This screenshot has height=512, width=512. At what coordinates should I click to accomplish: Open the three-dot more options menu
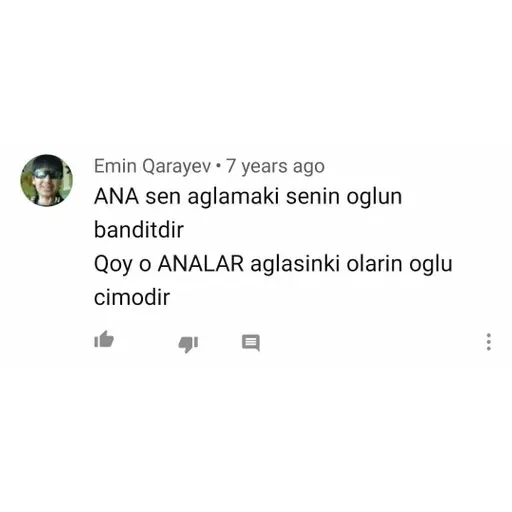(x=489, y=342)
